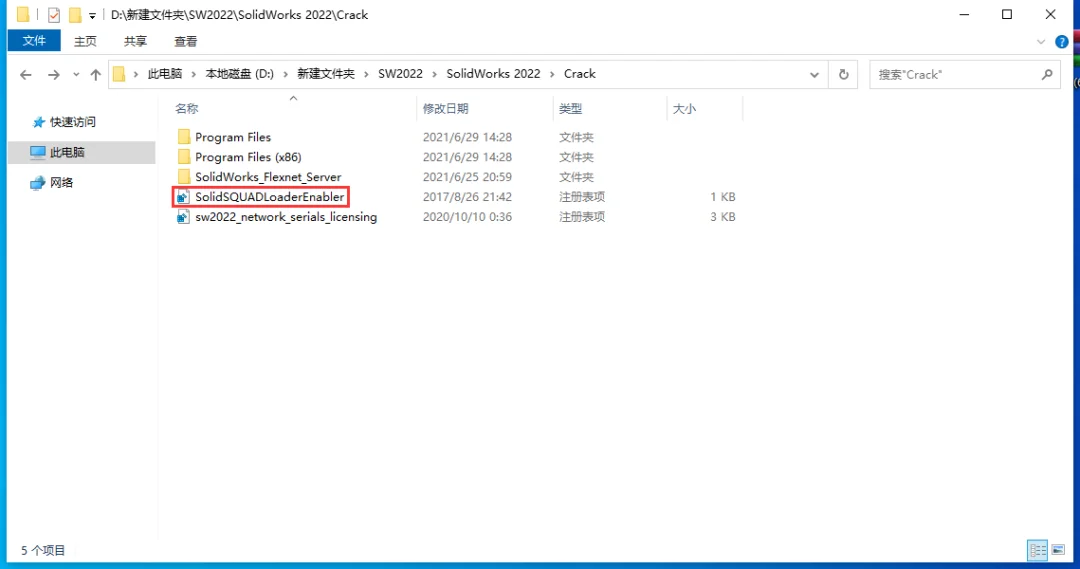Click the 3 KB size value

(x=723, y=217)
